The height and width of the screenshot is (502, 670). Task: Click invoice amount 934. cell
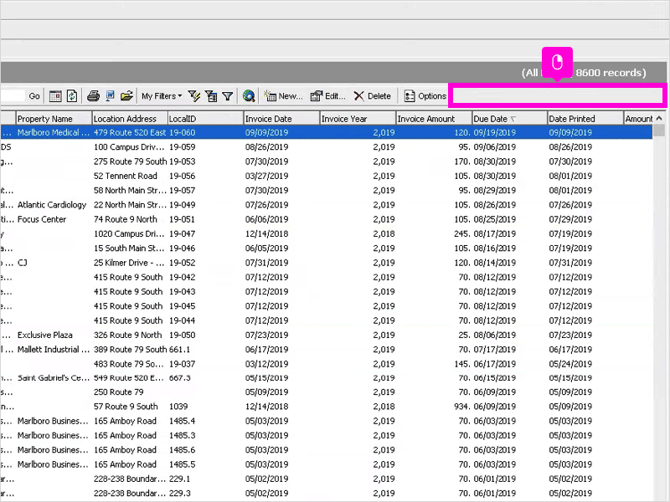pos(462,406)
